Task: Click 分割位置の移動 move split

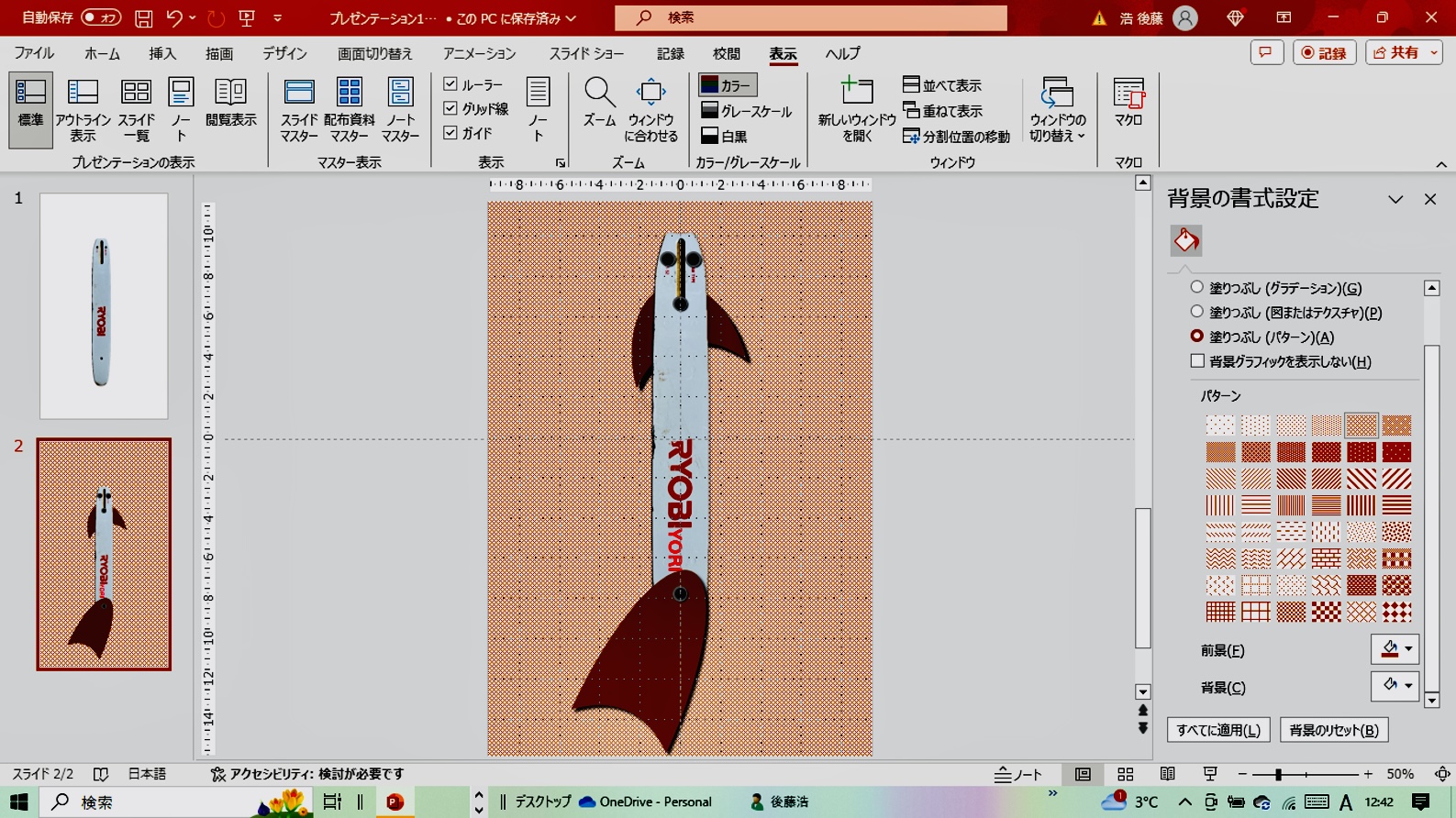Action: (956, 137)
